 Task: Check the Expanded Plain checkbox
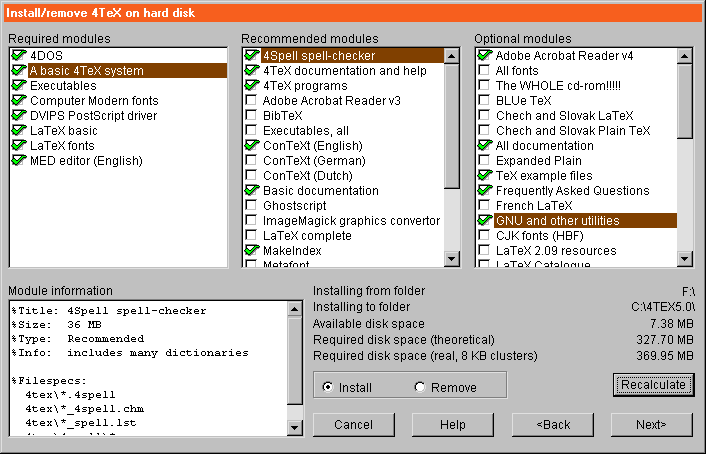(484, 160)
